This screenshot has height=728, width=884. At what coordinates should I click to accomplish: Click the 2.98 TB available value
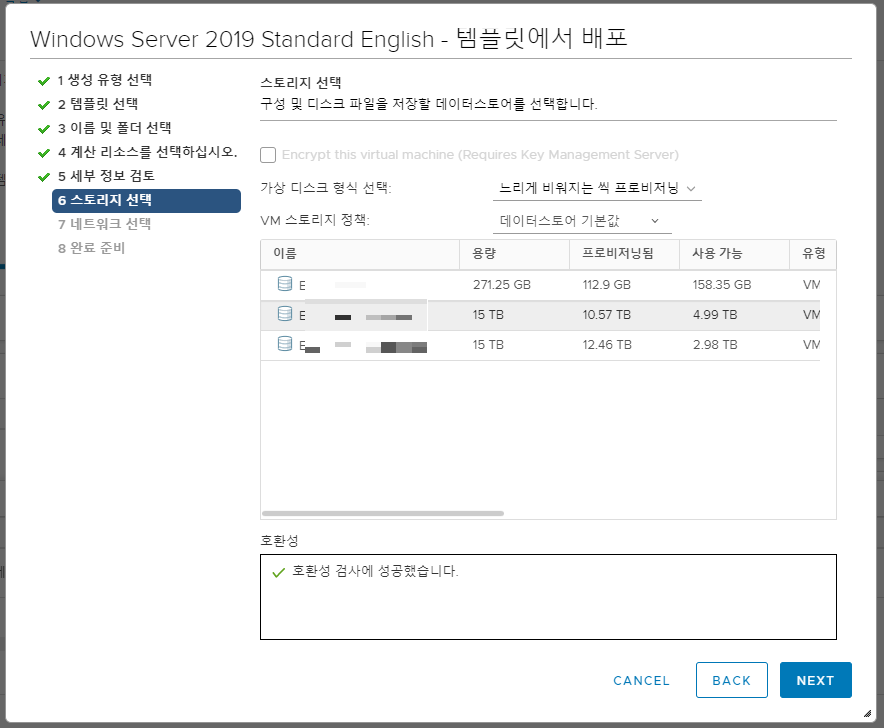click(715, 345)
